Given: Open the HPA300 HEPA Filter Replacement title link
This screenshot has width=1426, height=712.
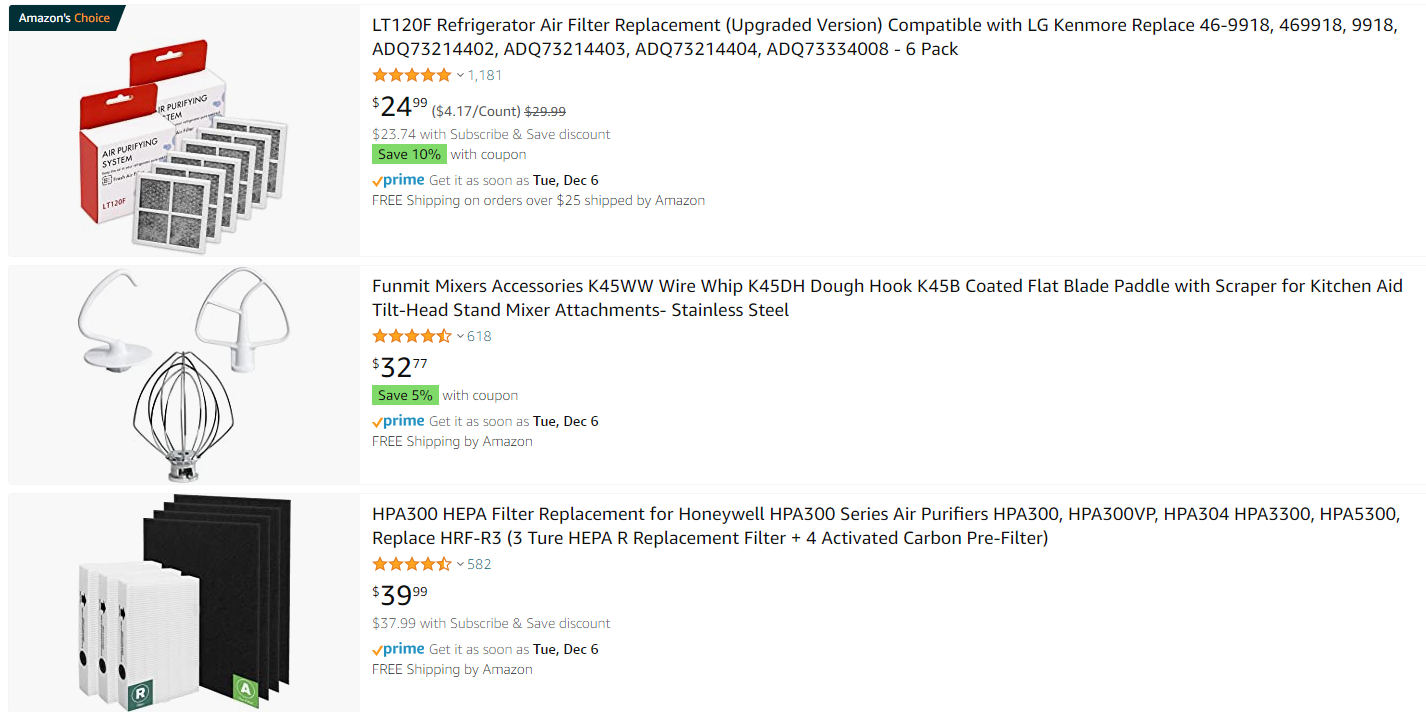Looking at the screenshot, I should tap(885, 526).
